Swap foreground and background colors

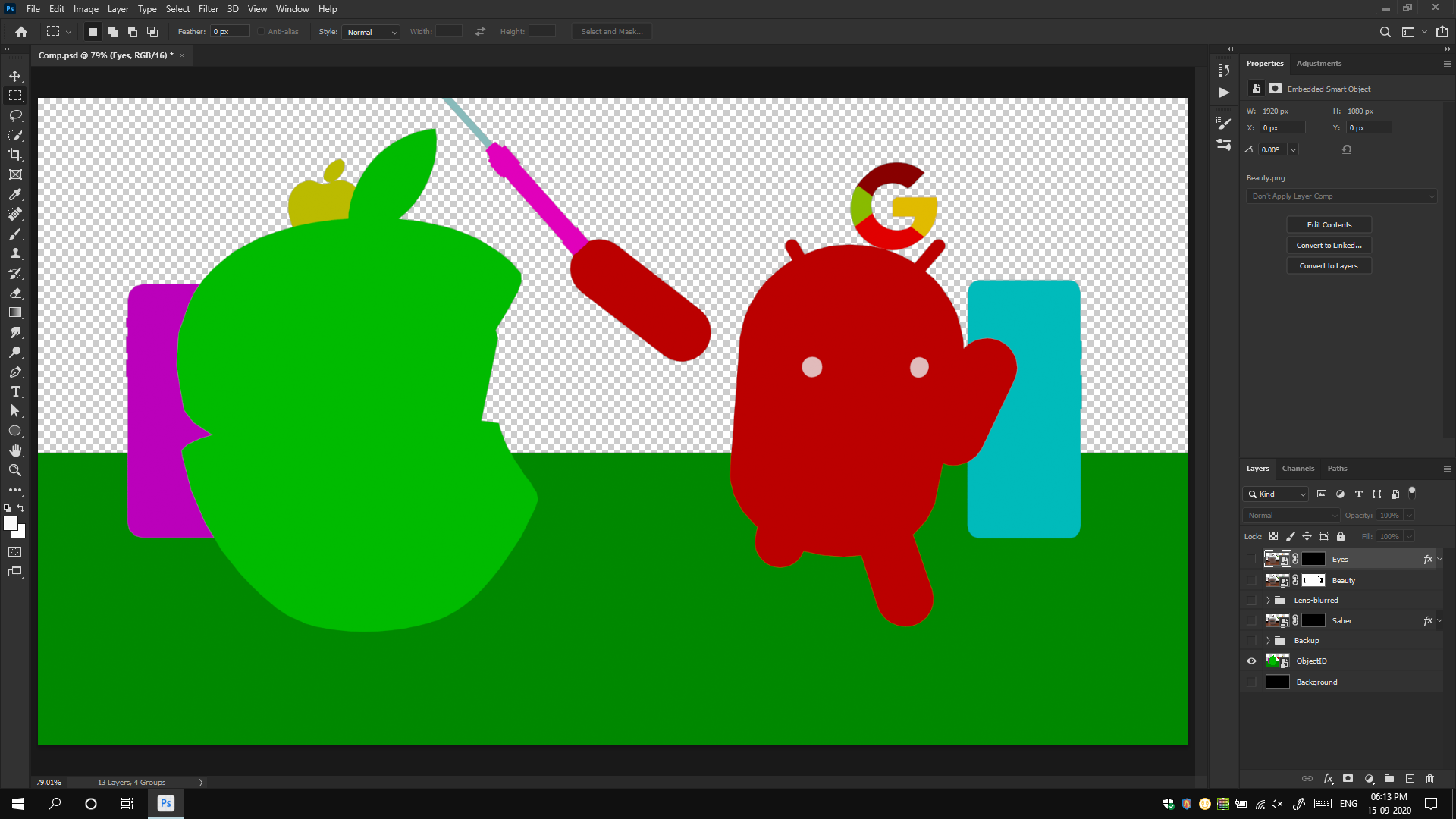point(21,508)
